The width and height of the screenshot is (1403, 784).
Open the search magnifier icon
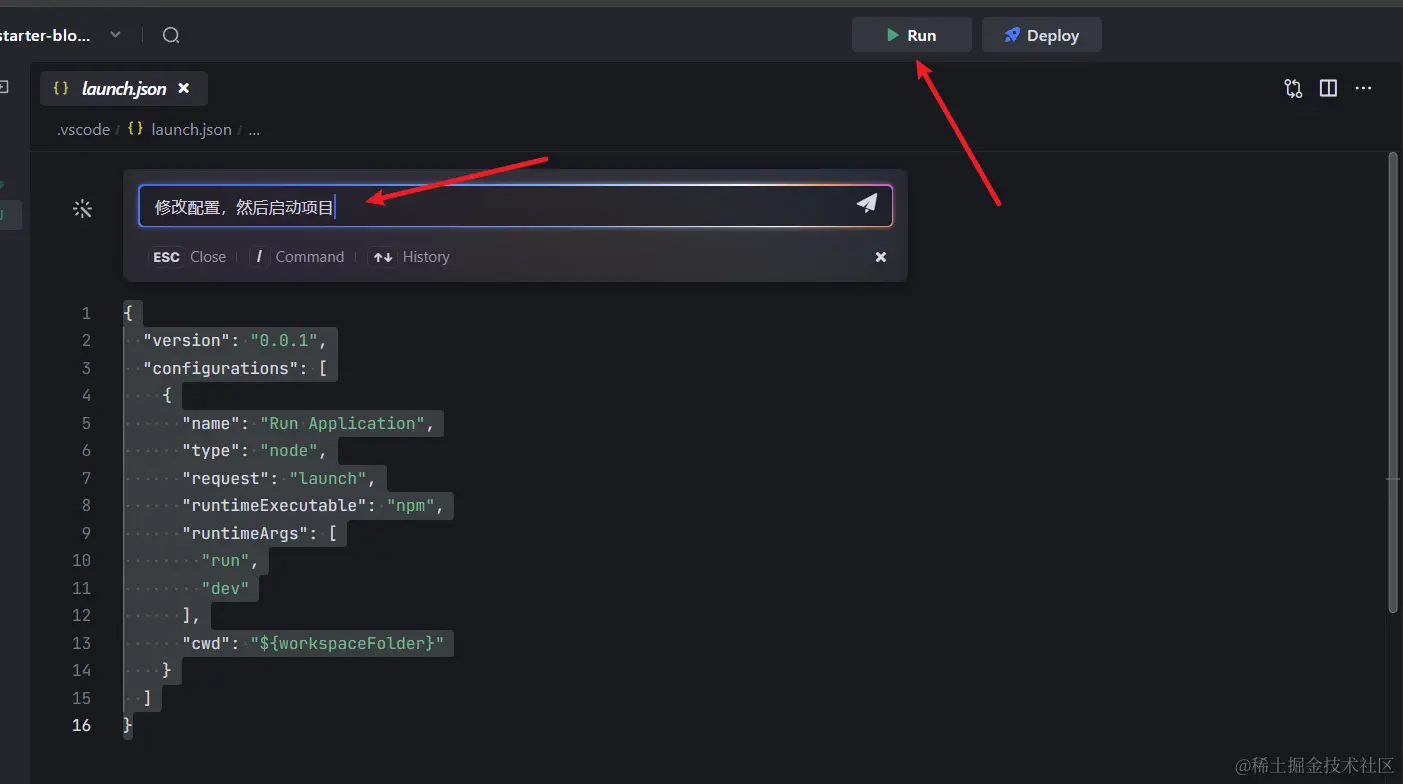pos(171,35)
